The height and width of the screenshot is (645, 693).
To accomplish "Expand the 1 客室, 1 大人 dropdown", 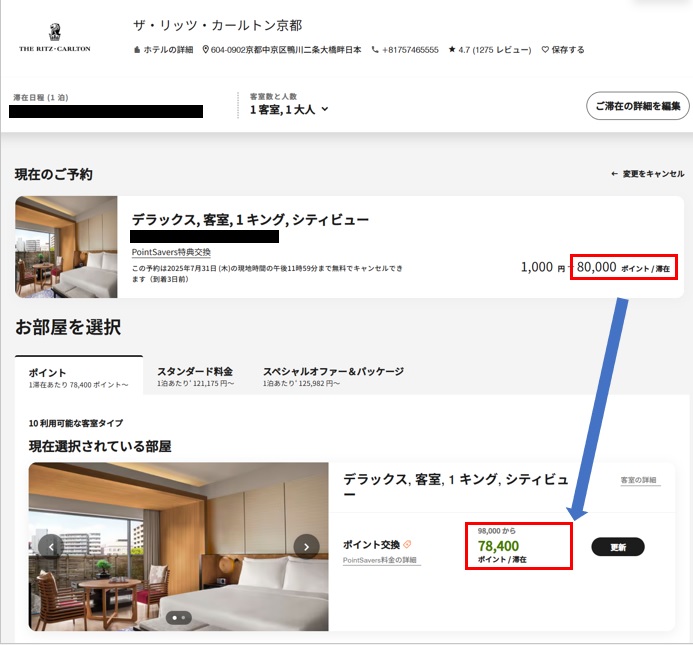I will [x=289, y=109].
